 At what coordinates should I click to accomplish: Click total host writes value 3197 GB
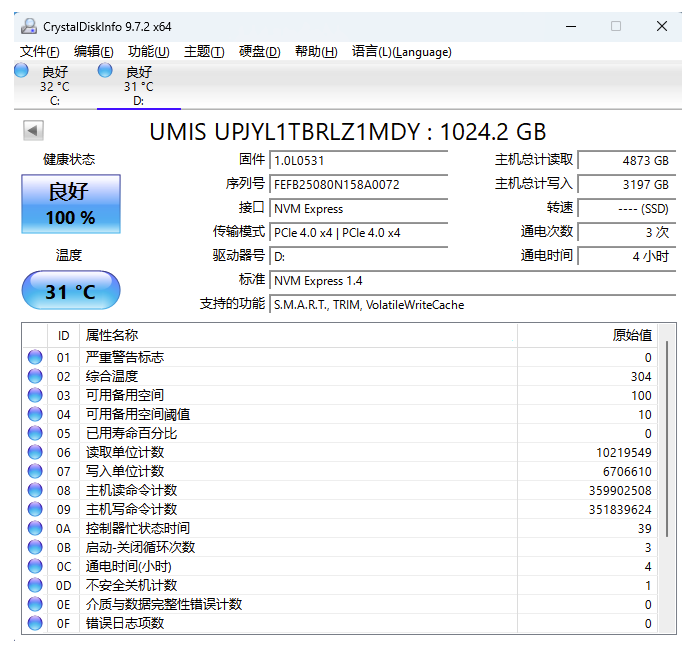coord(627,184)
